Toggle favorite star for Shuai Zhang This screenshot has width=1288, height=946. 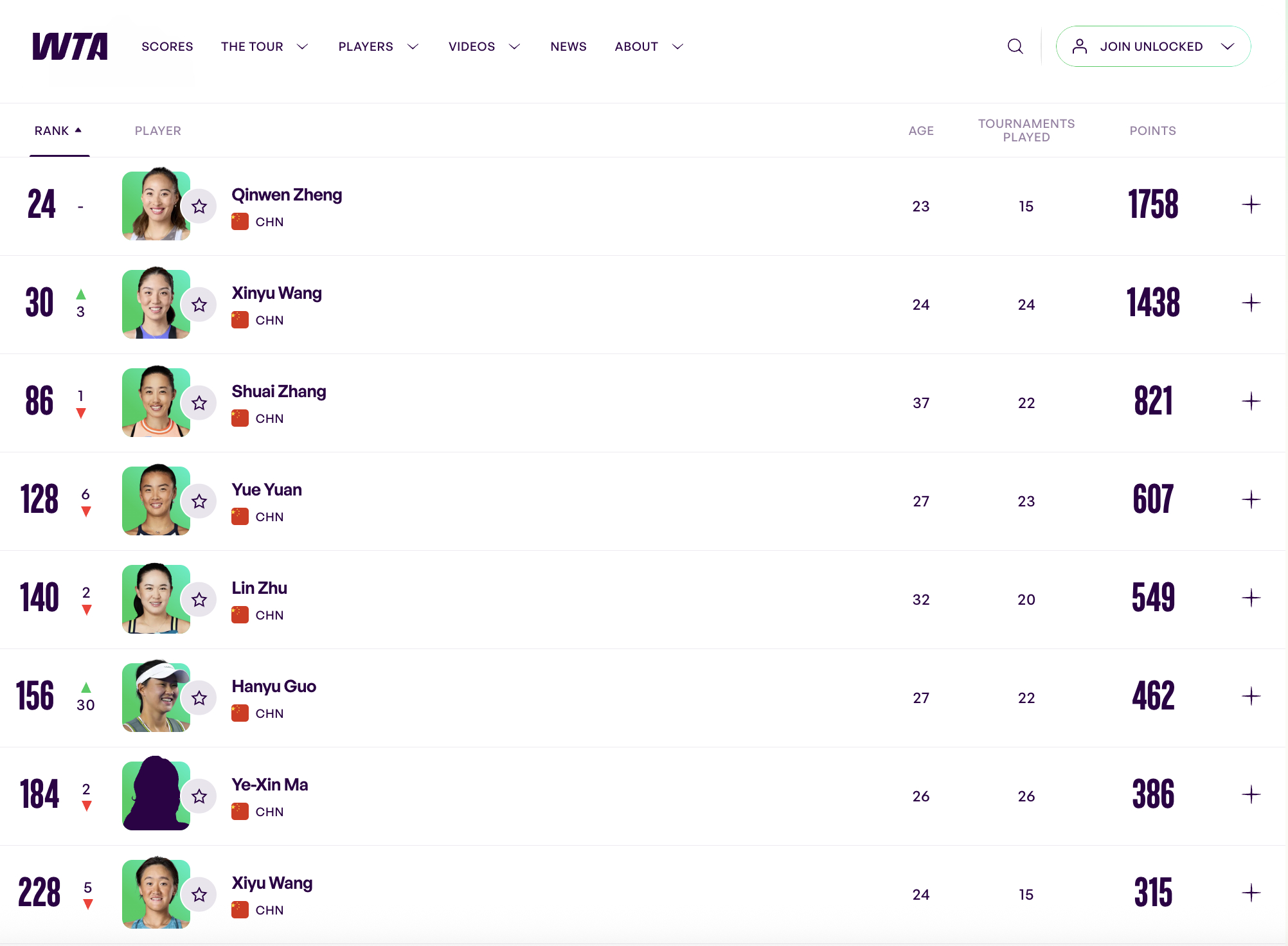(x=199, y=403)
